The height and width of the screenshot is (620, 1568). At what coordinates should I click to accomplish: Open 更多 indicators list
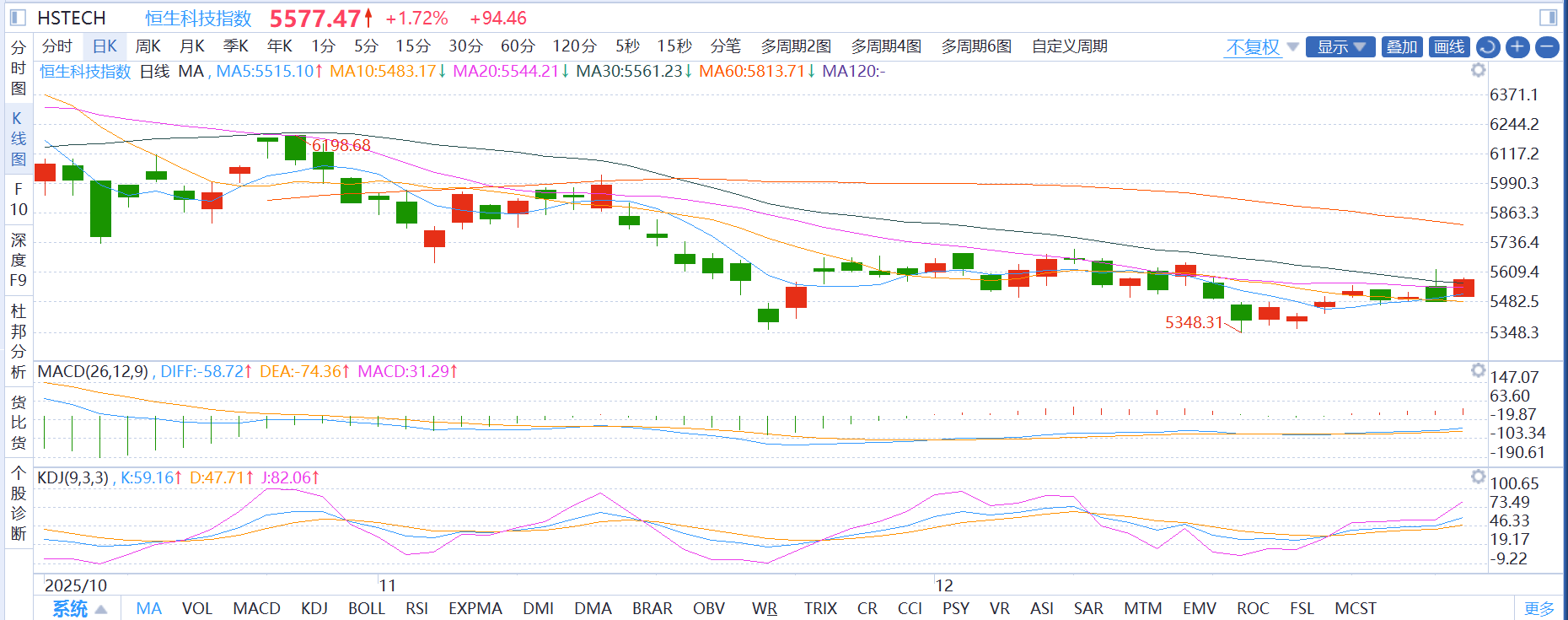pos(1539,609)
